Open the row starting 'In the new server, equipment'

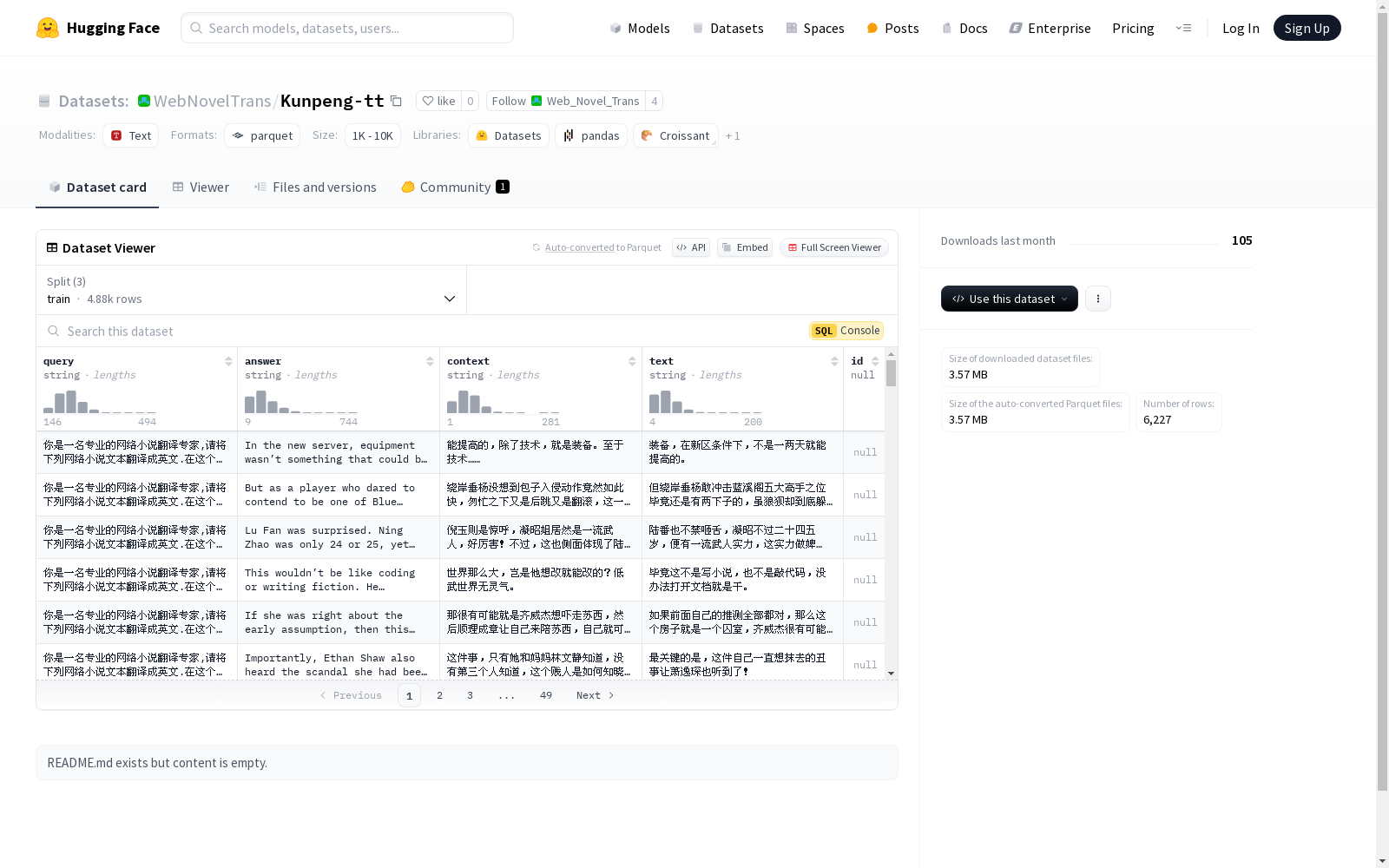(460, 452)
